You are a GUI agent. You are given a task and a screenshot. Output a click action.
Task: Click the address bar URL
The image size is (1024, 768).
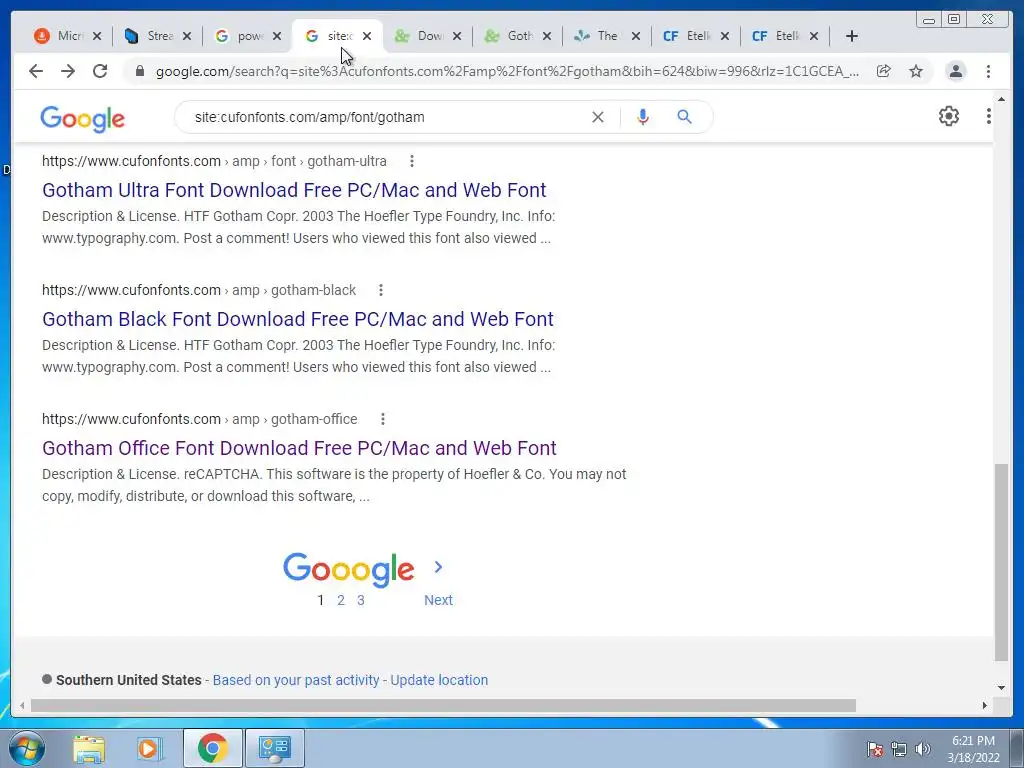(x=507, y=71)
